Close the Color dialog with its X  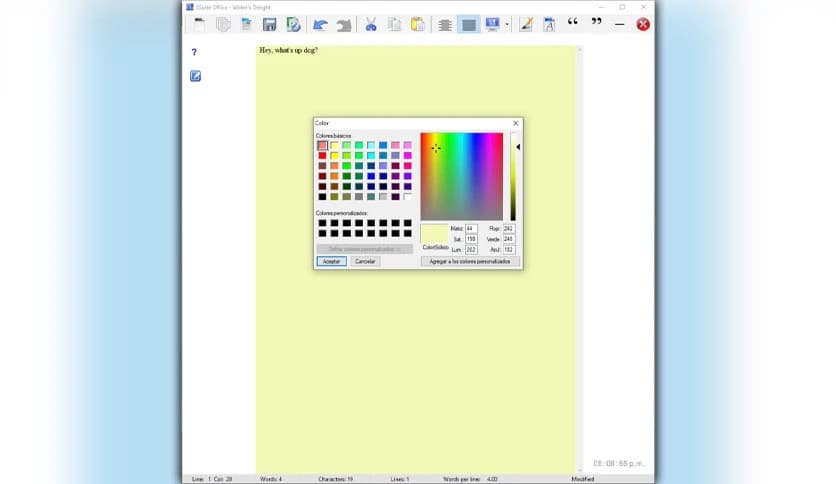(x=516, y=123)
